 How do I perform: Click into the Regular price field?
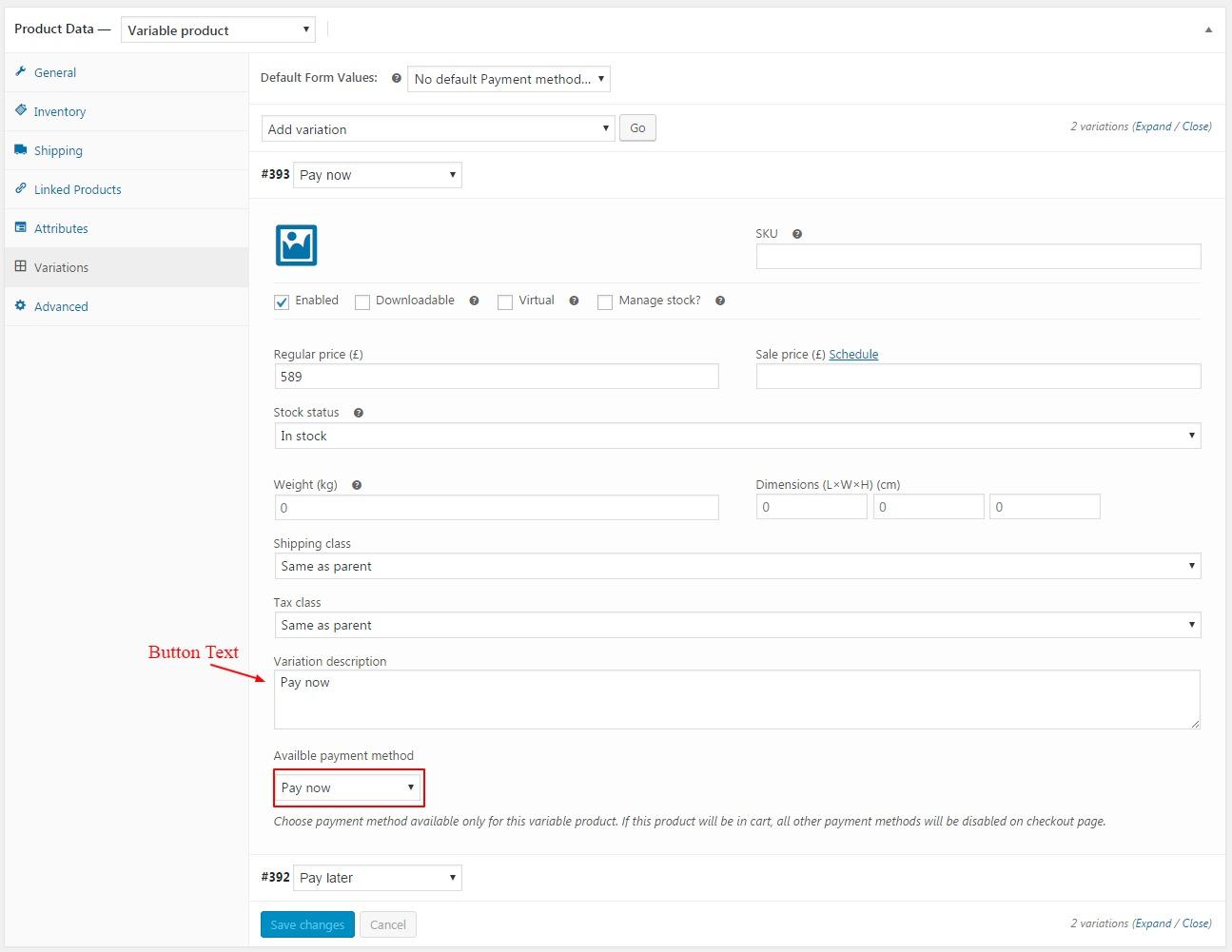[496, 377]
